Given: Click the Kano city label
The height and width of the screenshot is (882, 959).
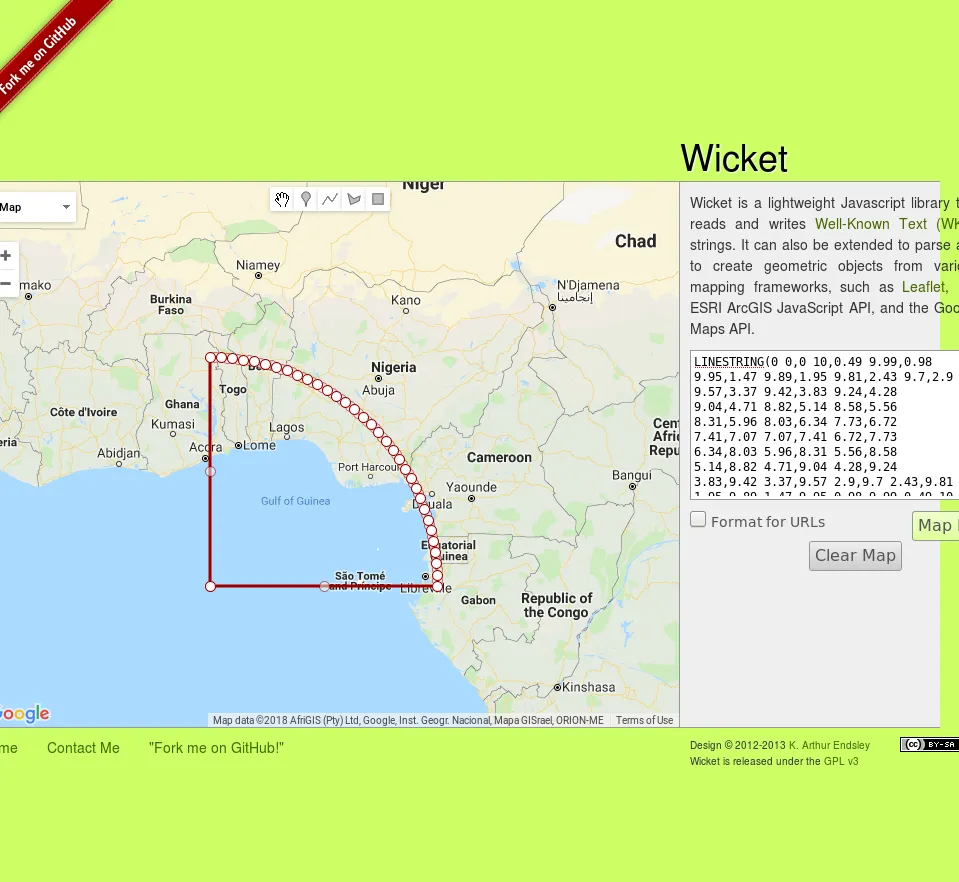Looking at the screenshot, I should 405,300.
